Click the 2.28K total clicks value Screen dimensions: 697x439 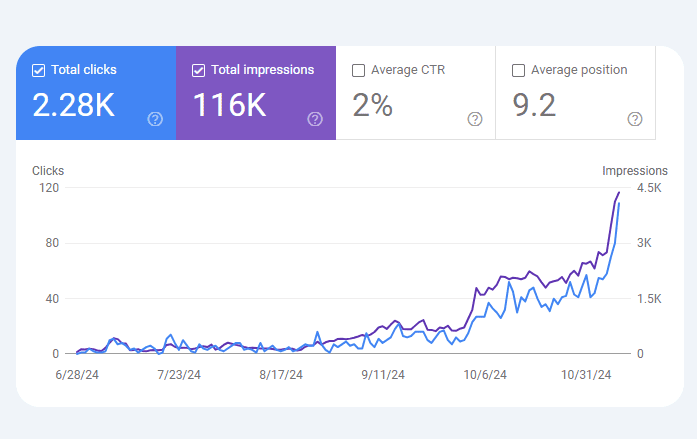[74, 105]
